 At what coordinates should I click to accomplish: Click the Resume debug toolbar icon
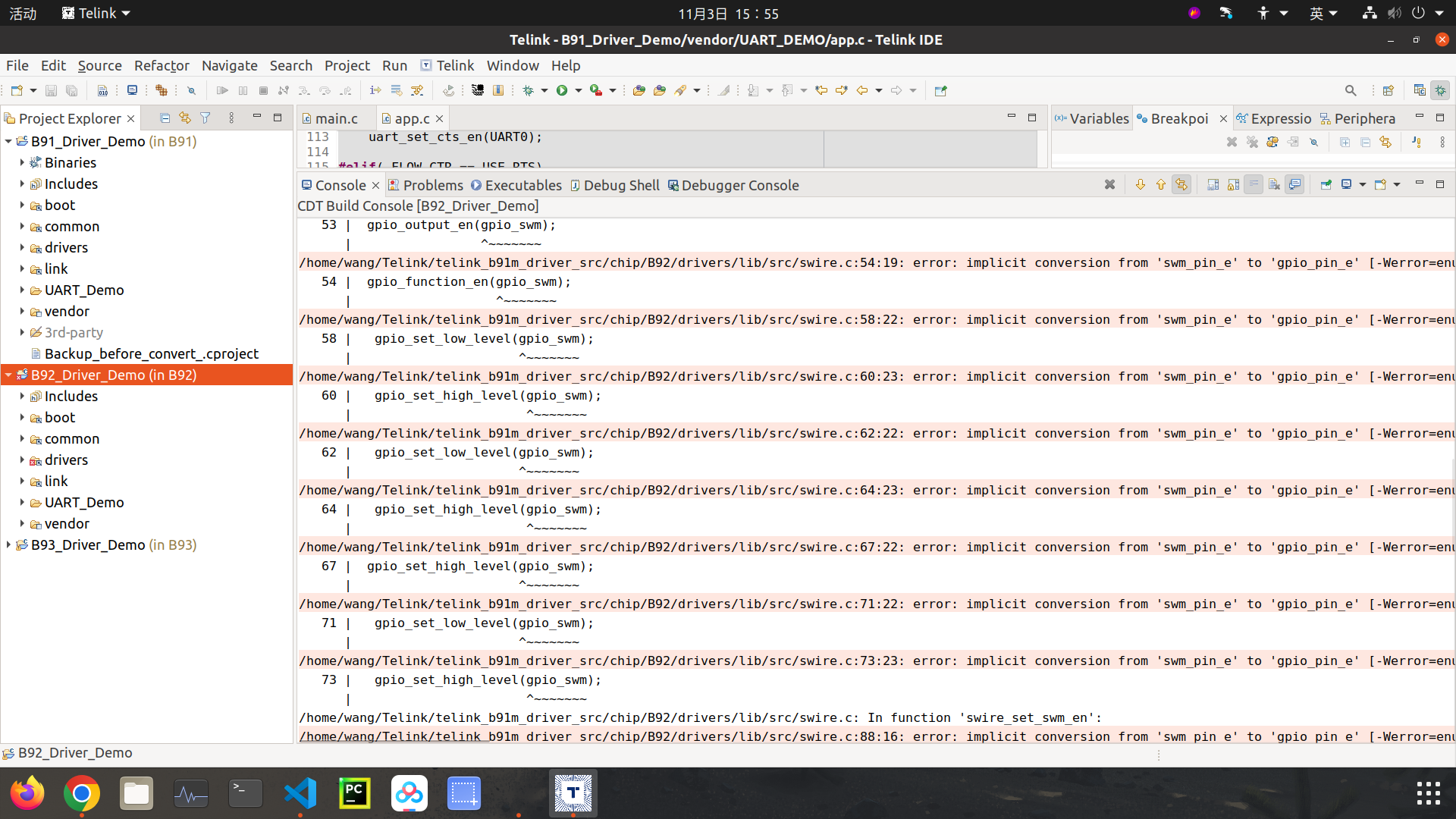point(222,90)
